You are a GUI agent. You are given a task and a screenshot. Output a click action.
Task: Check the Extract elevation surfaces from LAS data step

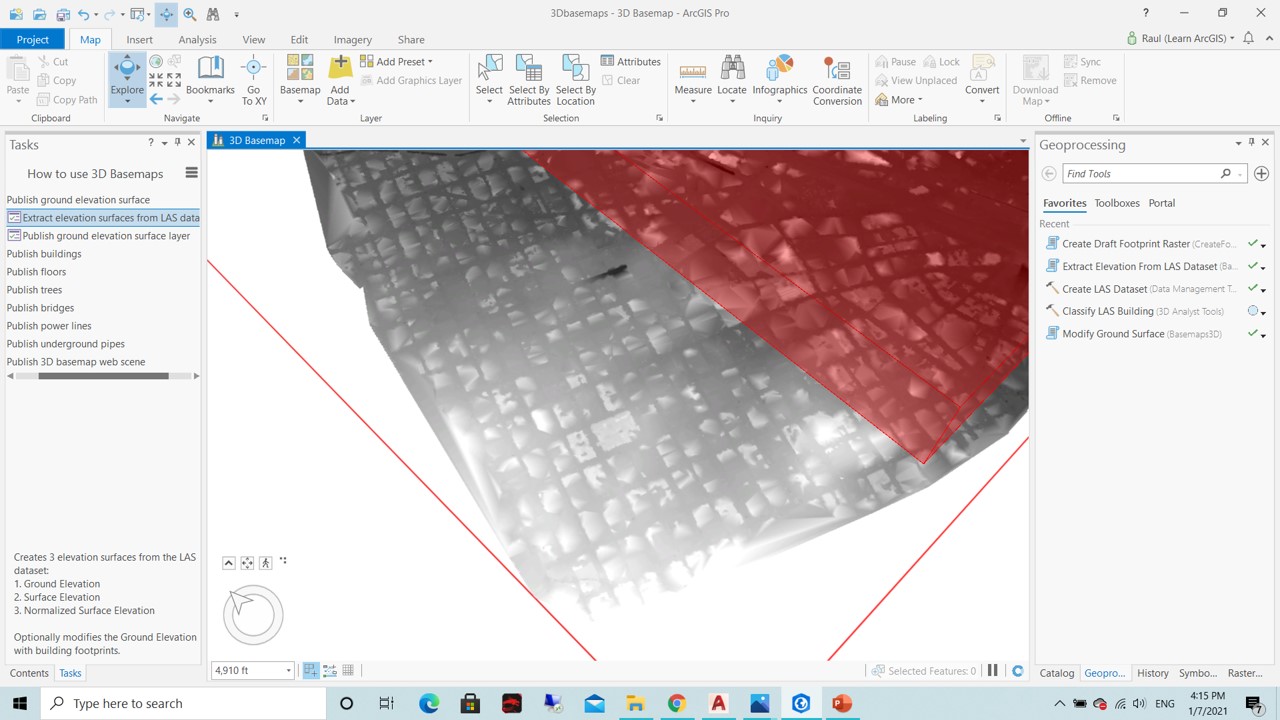(x=14, y=217)
